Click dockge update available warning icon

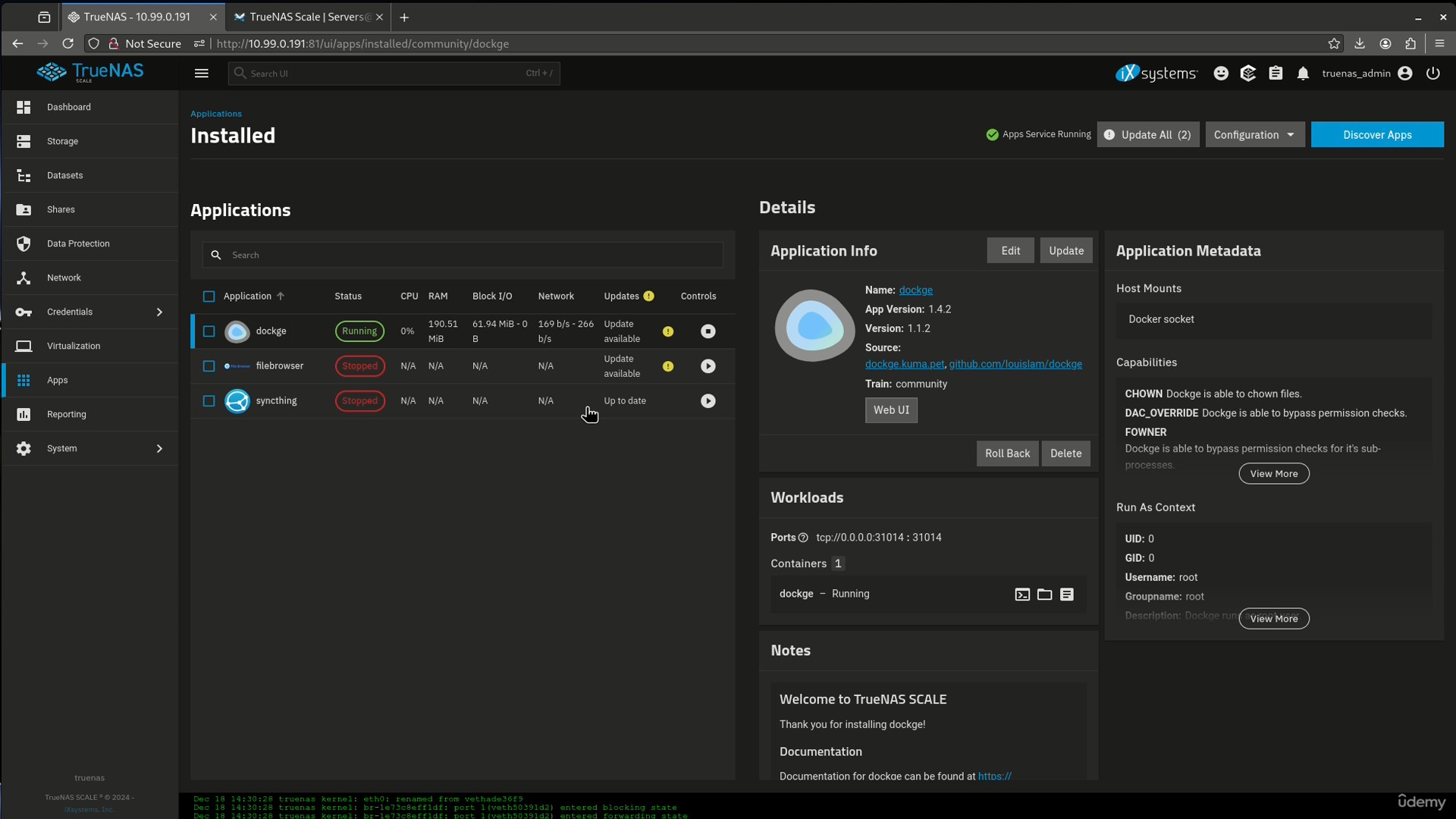[x=668, y=331]
